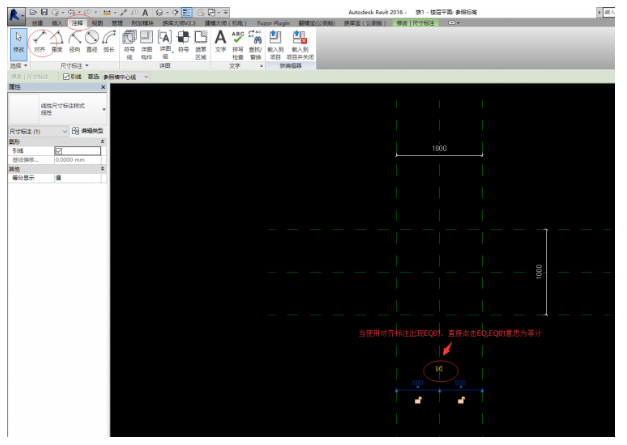Toggle the Leader (引线) checkbox in the options bar
Screen dimensions: 627x445
point(66,76)
